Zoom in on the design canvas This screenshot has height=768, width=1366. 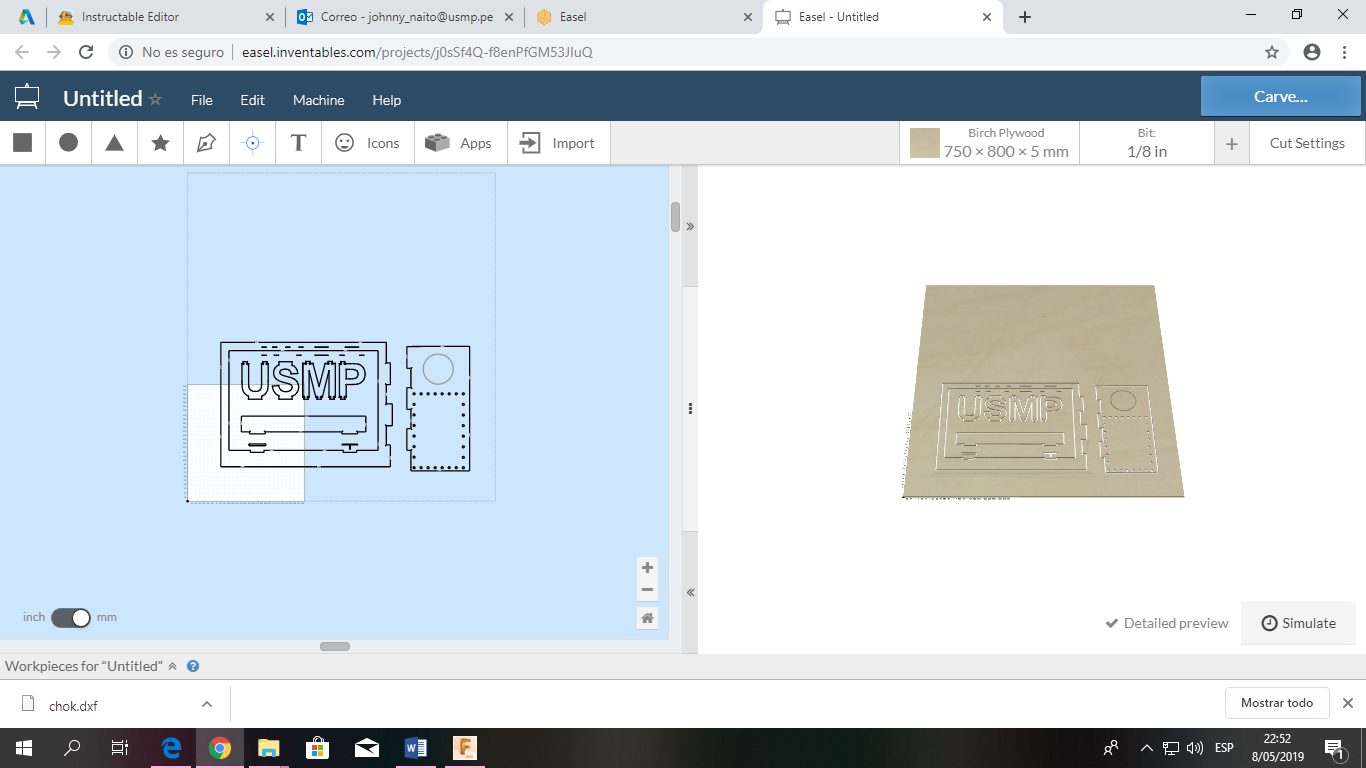pyautogui.click(x=648, y=567)
